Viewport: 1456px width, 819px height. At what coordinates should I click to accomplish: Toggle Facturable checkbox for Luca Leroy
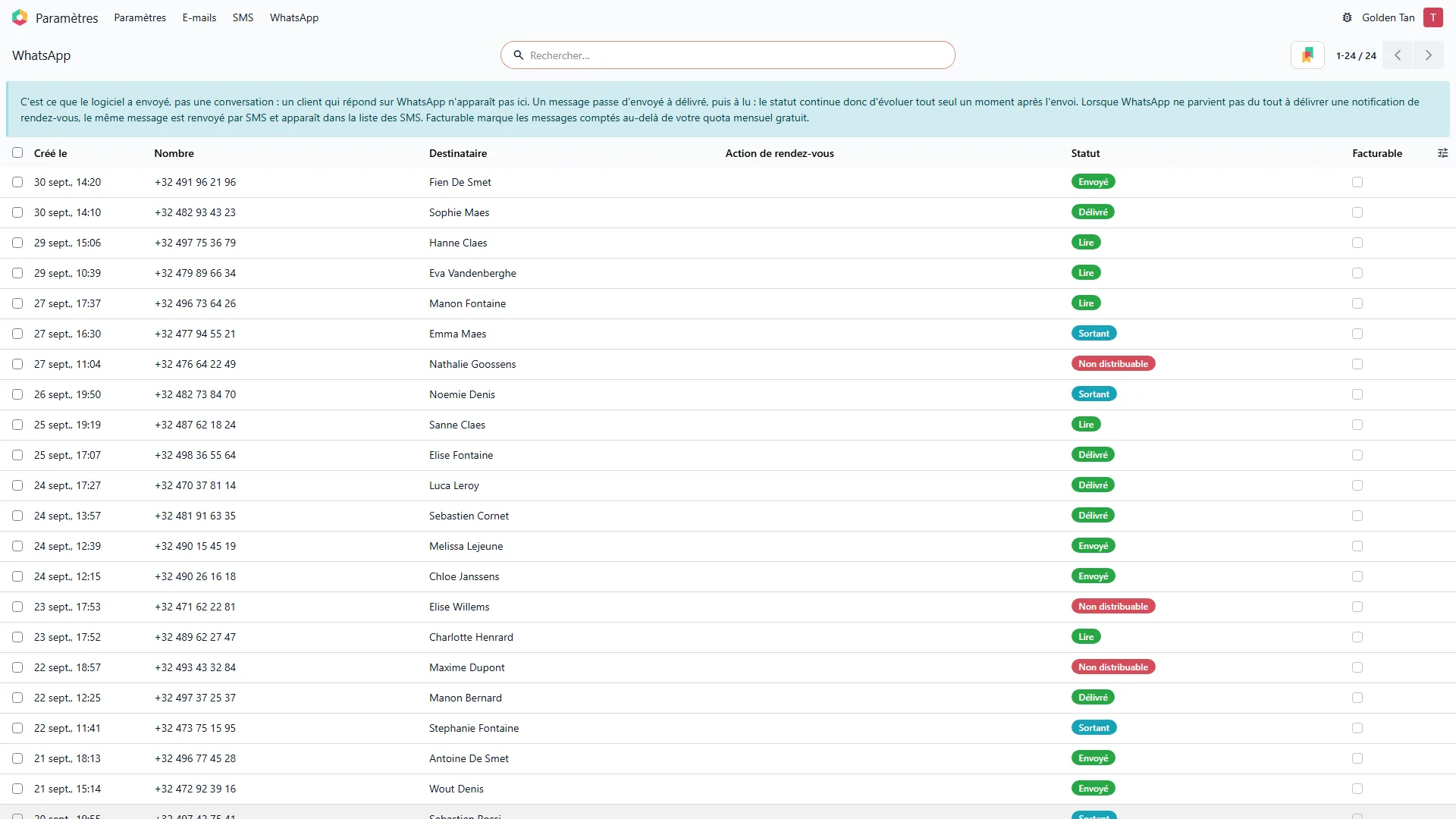pos(1357,485)
